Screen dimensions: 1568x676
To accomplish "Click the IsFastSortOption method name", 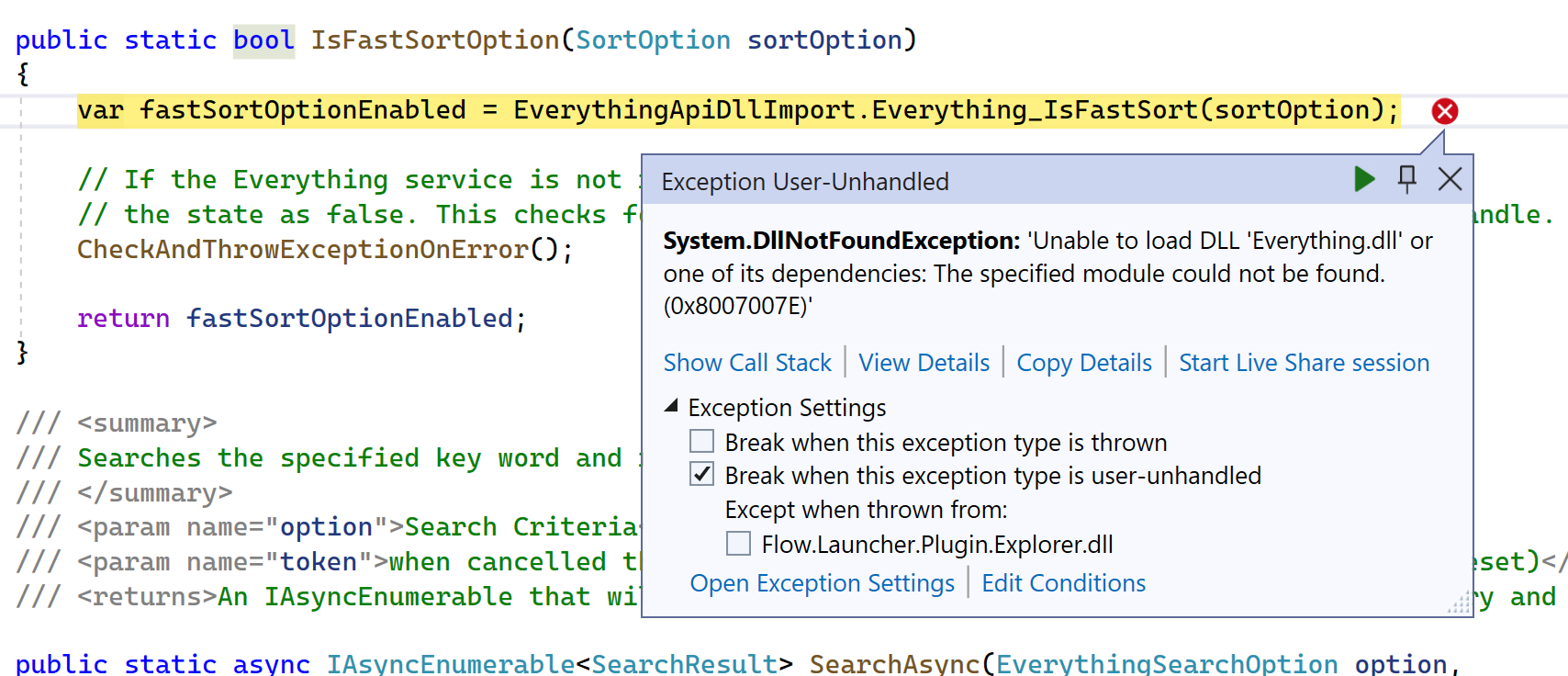I will coord(435,40).
